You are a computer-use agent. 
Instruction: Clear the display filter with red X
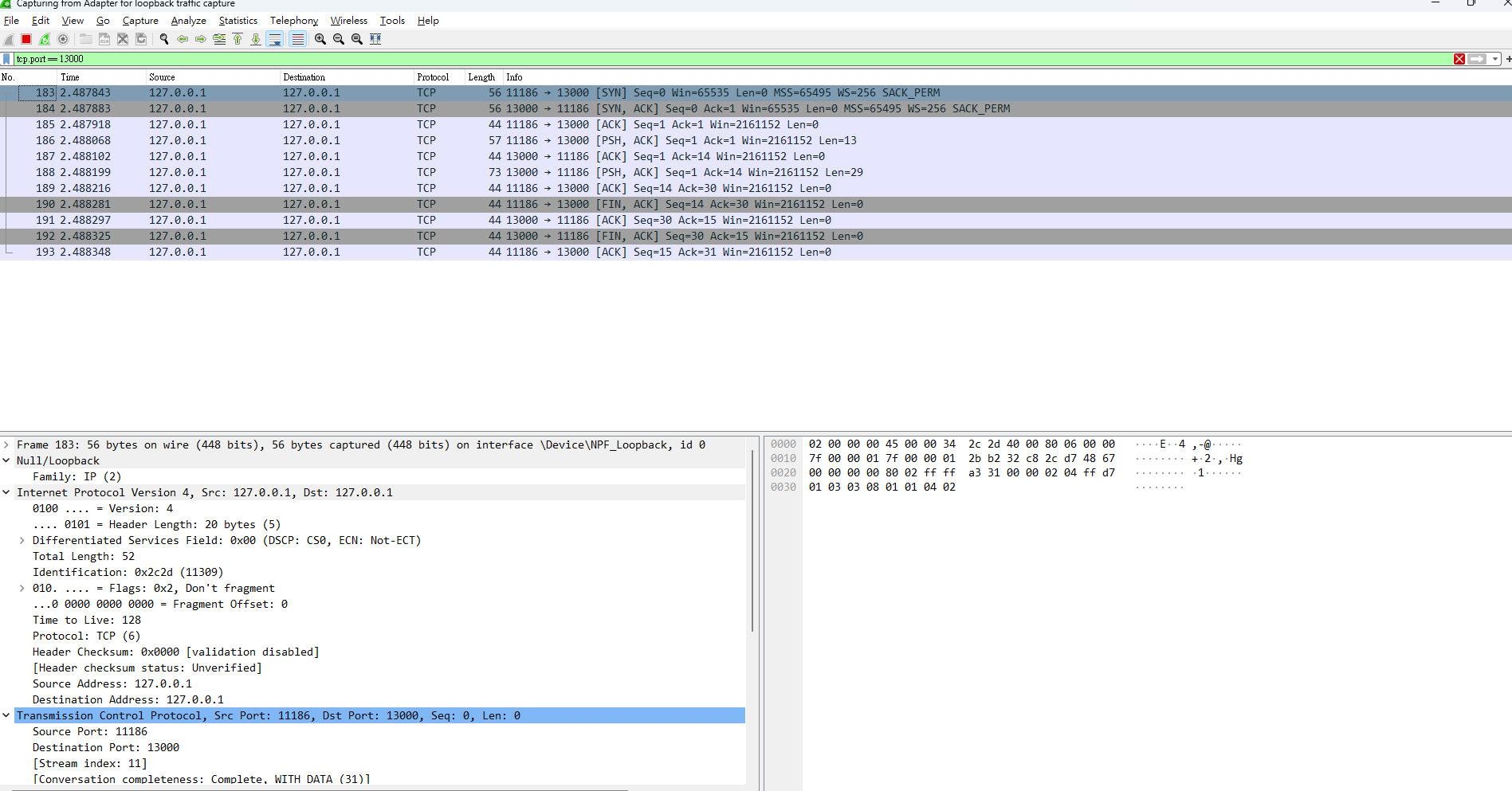click(x=1459, y=59)
